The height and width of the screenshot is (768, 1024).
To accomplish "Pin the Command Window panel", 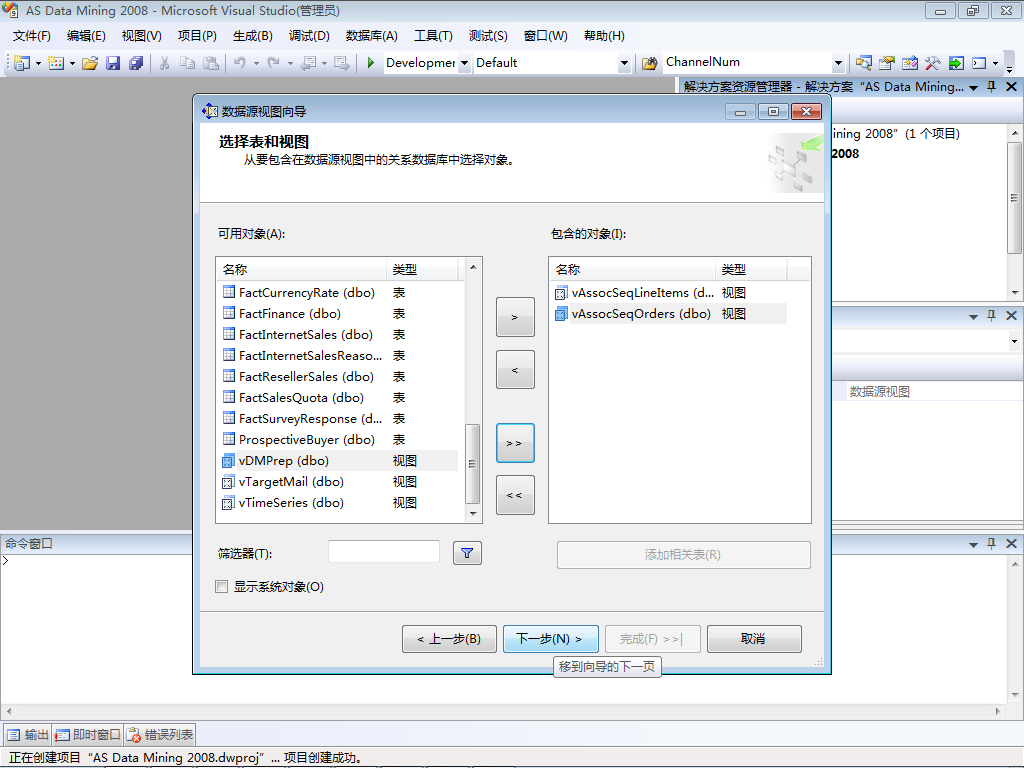I will coord(991,543).
